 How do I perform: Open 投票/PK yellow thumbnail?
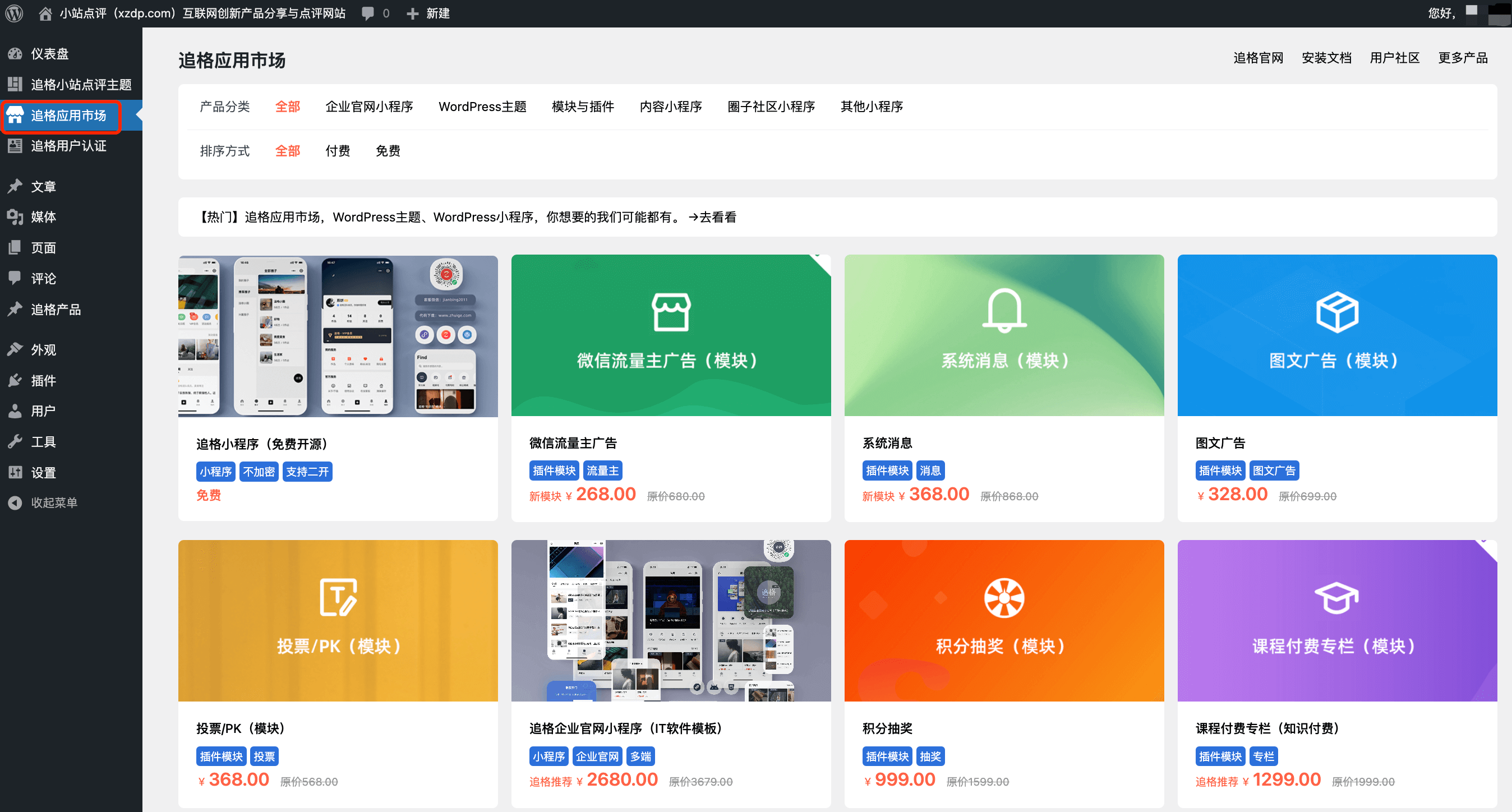[x=338, y=621]
